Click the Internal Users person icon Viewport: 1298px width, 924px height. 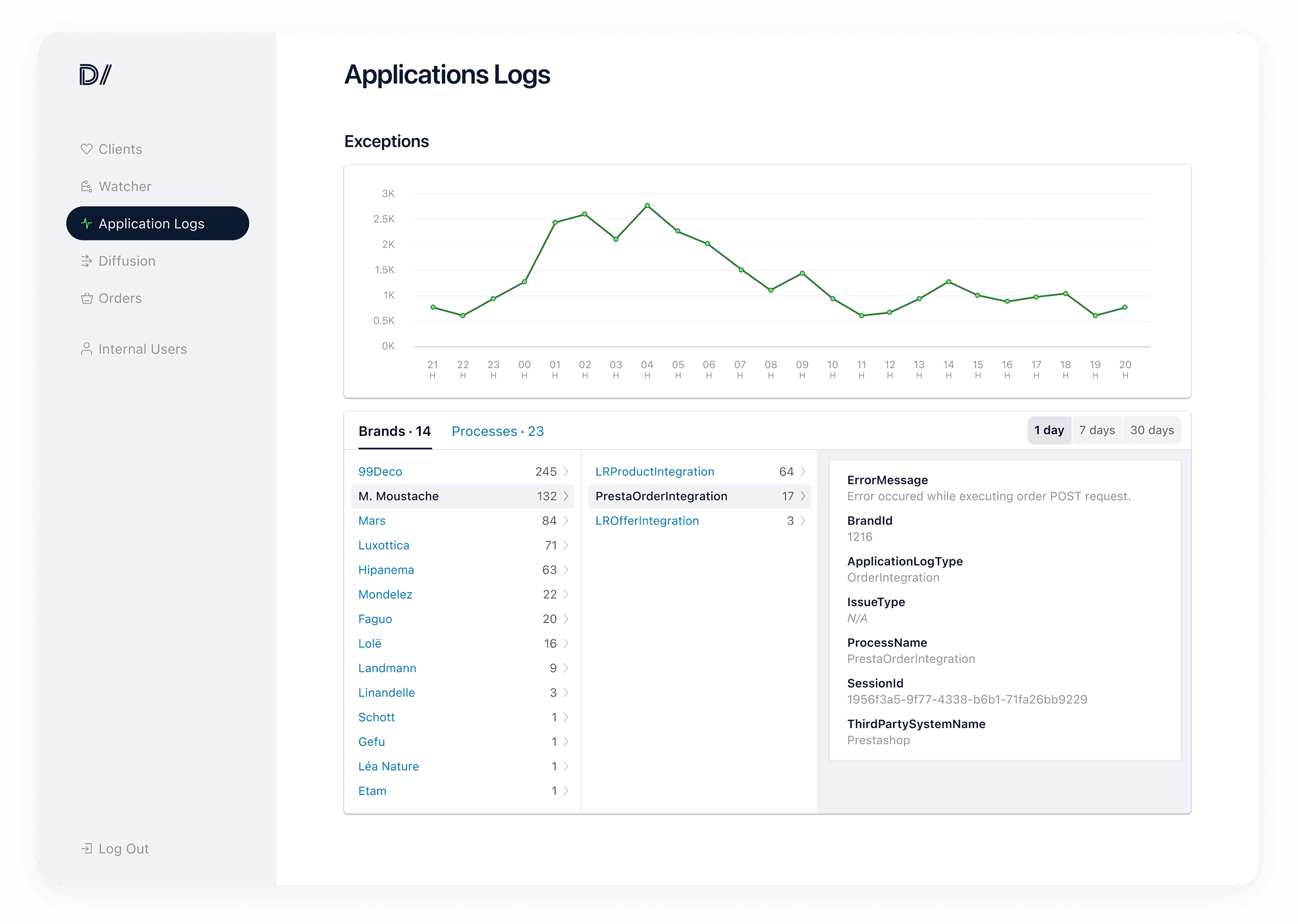click(x=87, y=349)
